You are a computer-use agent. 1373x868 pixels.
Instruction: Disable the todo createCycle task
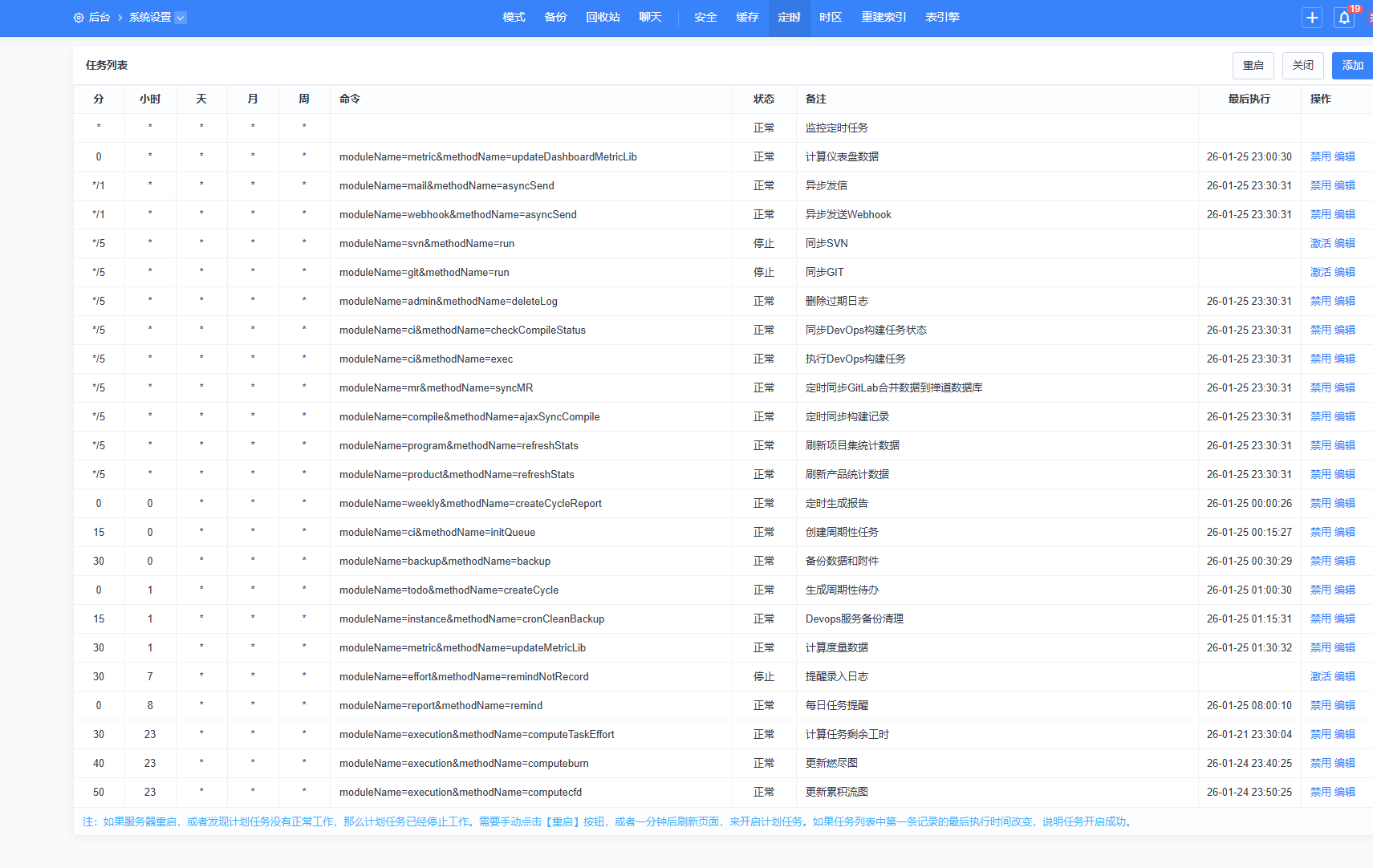pos(1321,590)
